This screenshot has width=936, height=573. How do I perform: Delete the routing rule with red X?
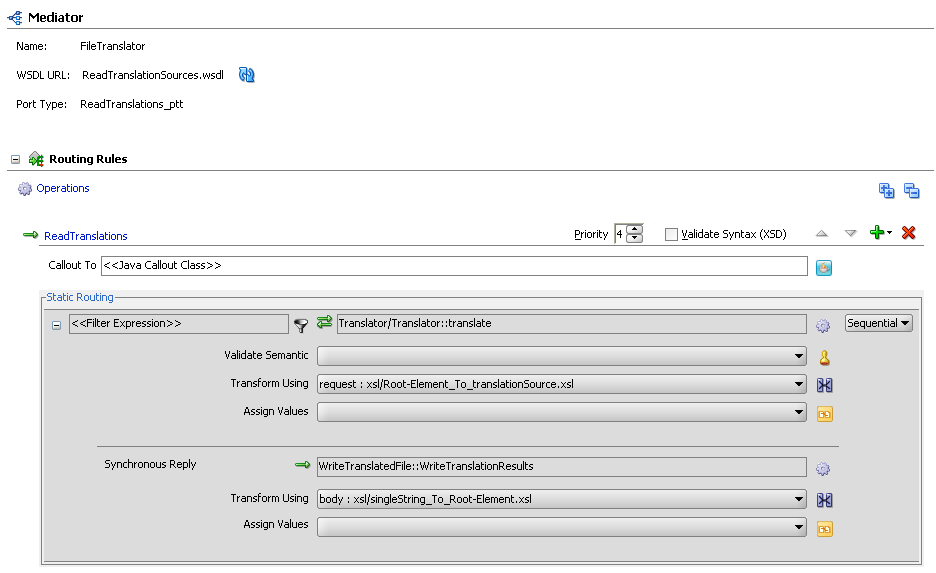(x=909, y=233)
